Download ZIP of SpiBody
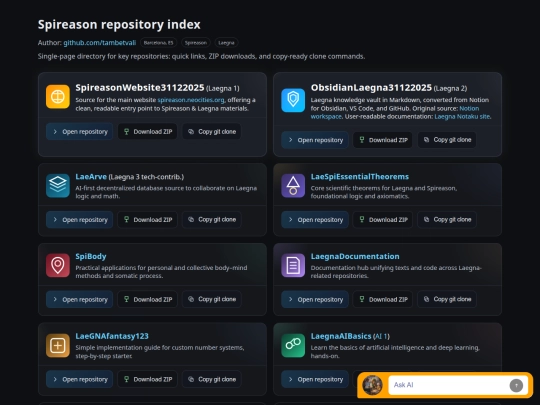The width and height of the screenshot is (540, 405). [147, 300]
